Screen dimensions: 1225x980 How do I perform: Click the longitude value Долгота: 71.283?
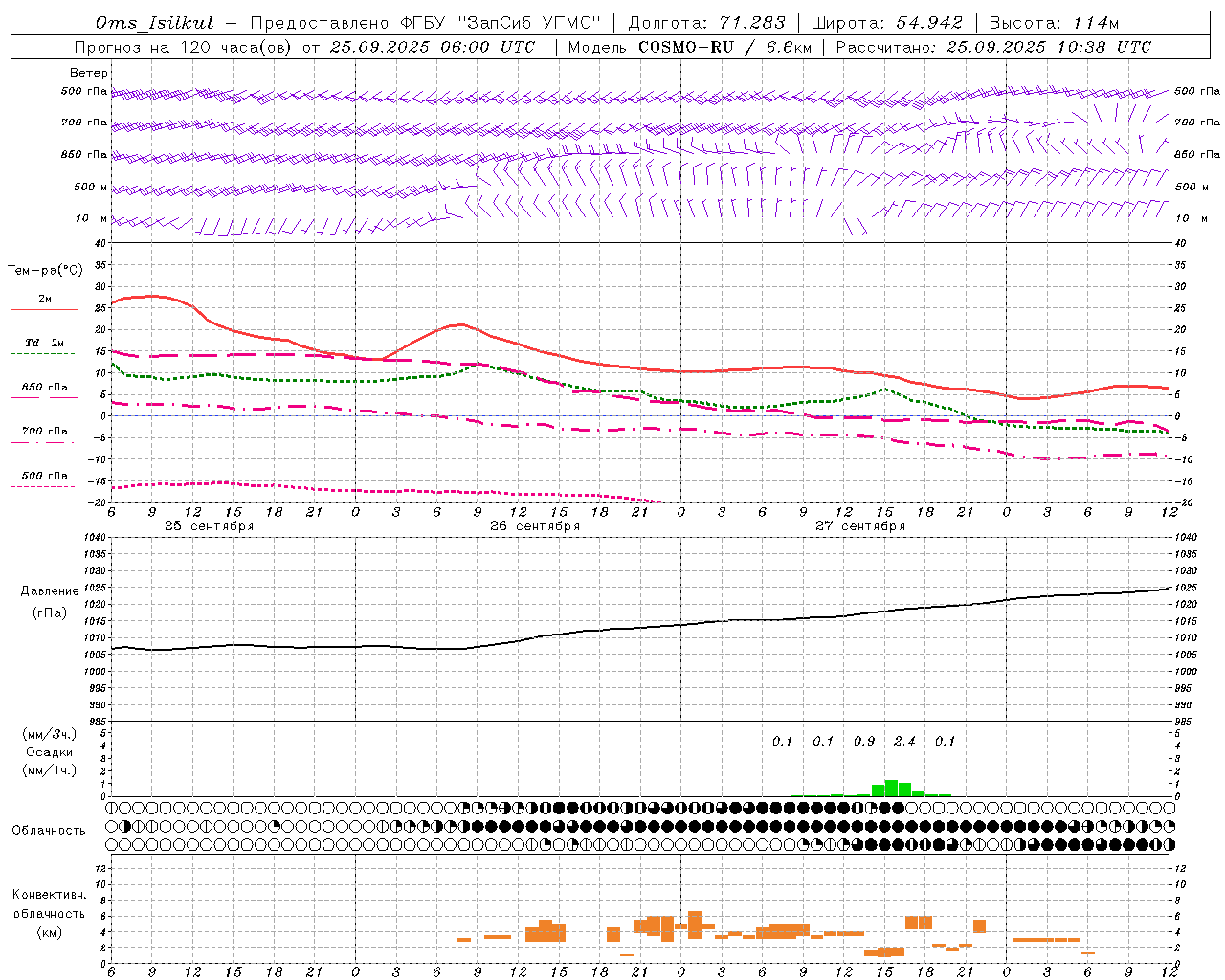(706, 23)
